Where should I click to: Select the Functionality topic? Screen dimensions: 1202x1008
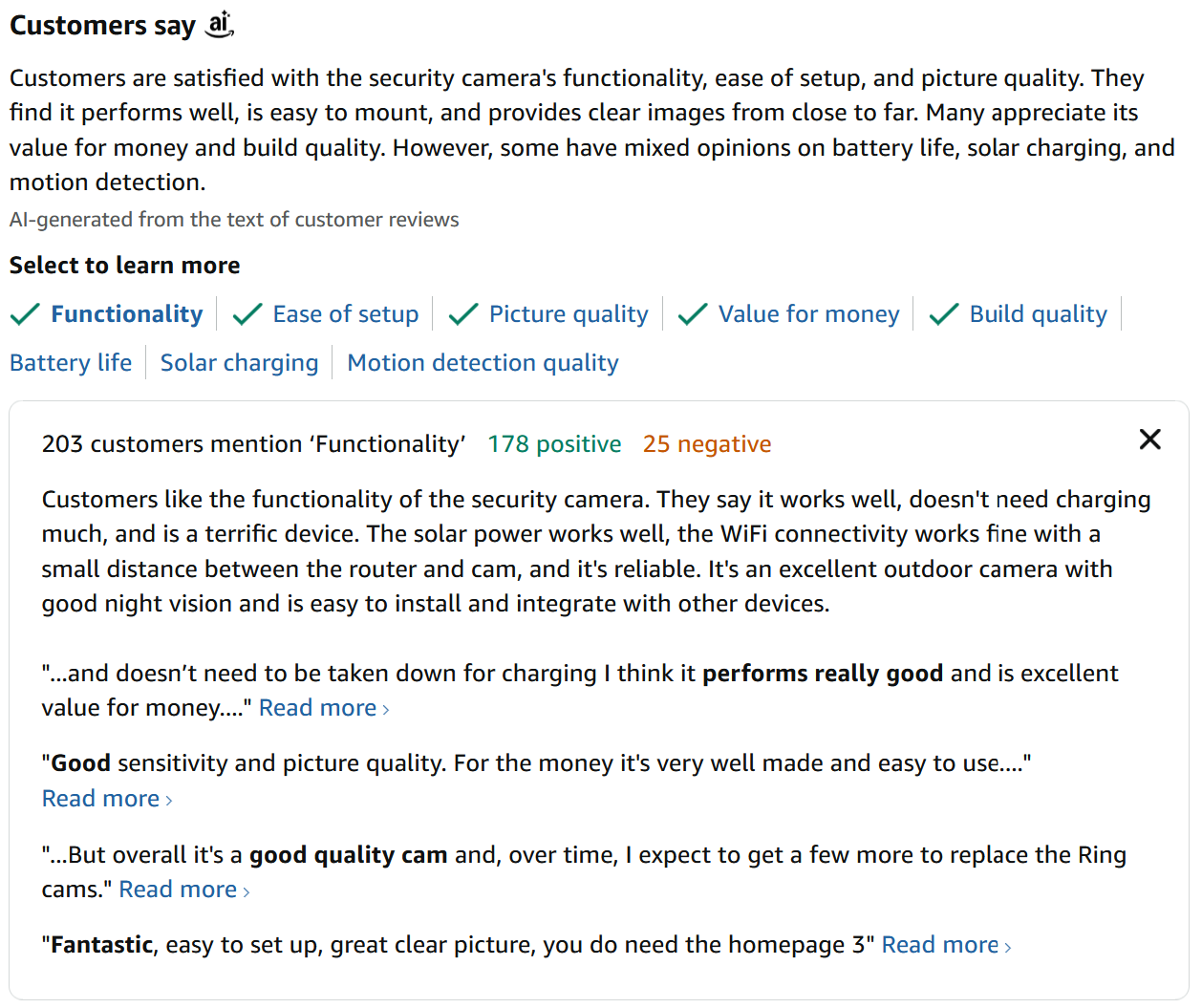pyautogui.click(x=126, y=314)
